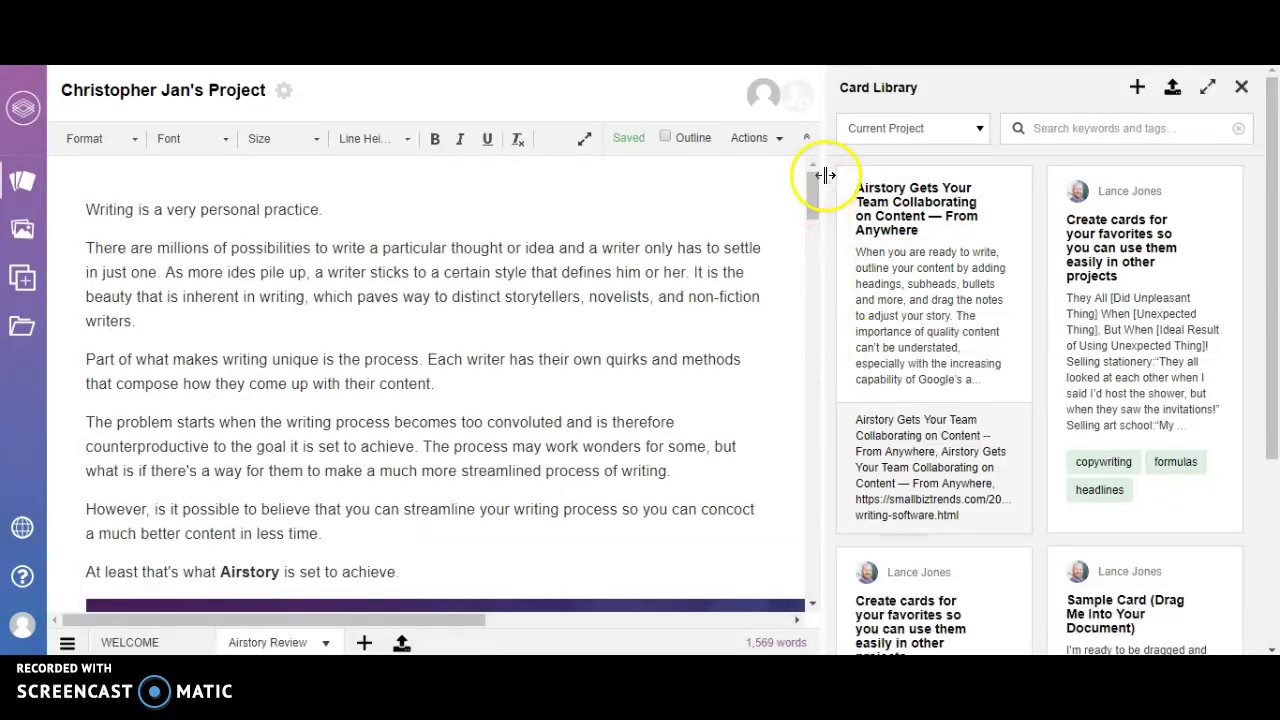Open the globe icon in sidebar
Image resolution: width=1280 pixels, height=720 pixels.
(x=22, y=528)
